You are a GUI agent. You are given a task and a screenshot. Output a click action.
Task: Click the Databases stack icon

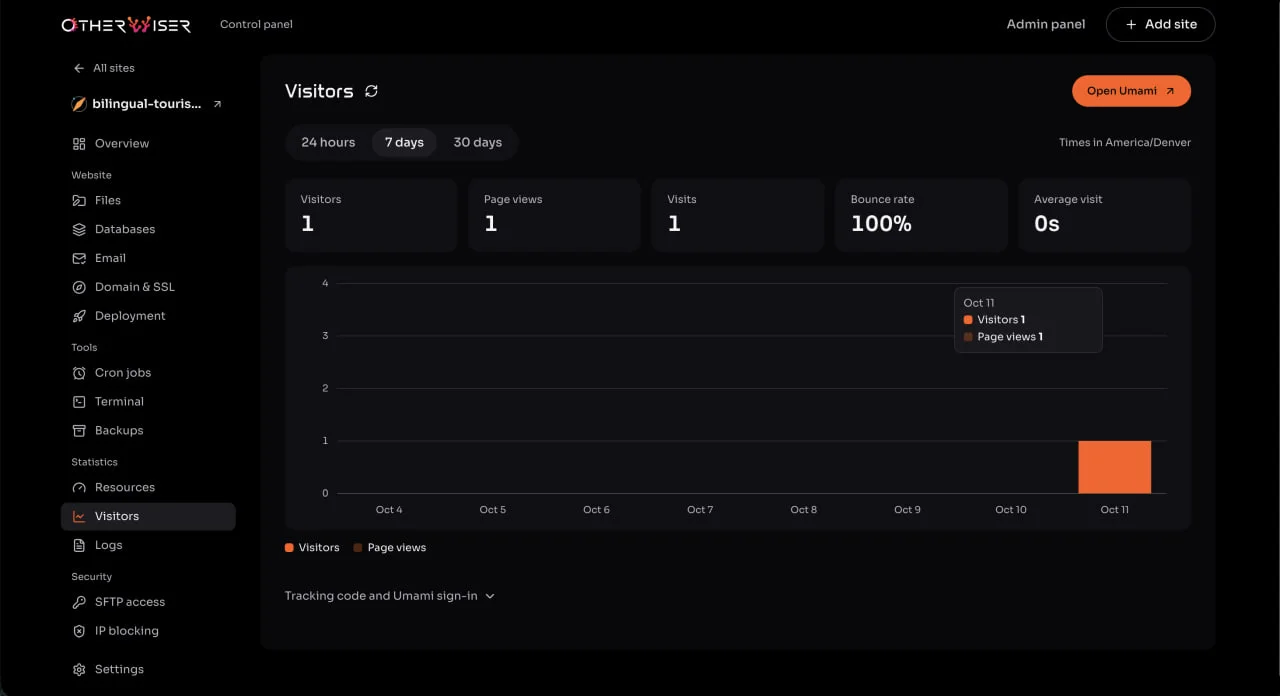79,230
